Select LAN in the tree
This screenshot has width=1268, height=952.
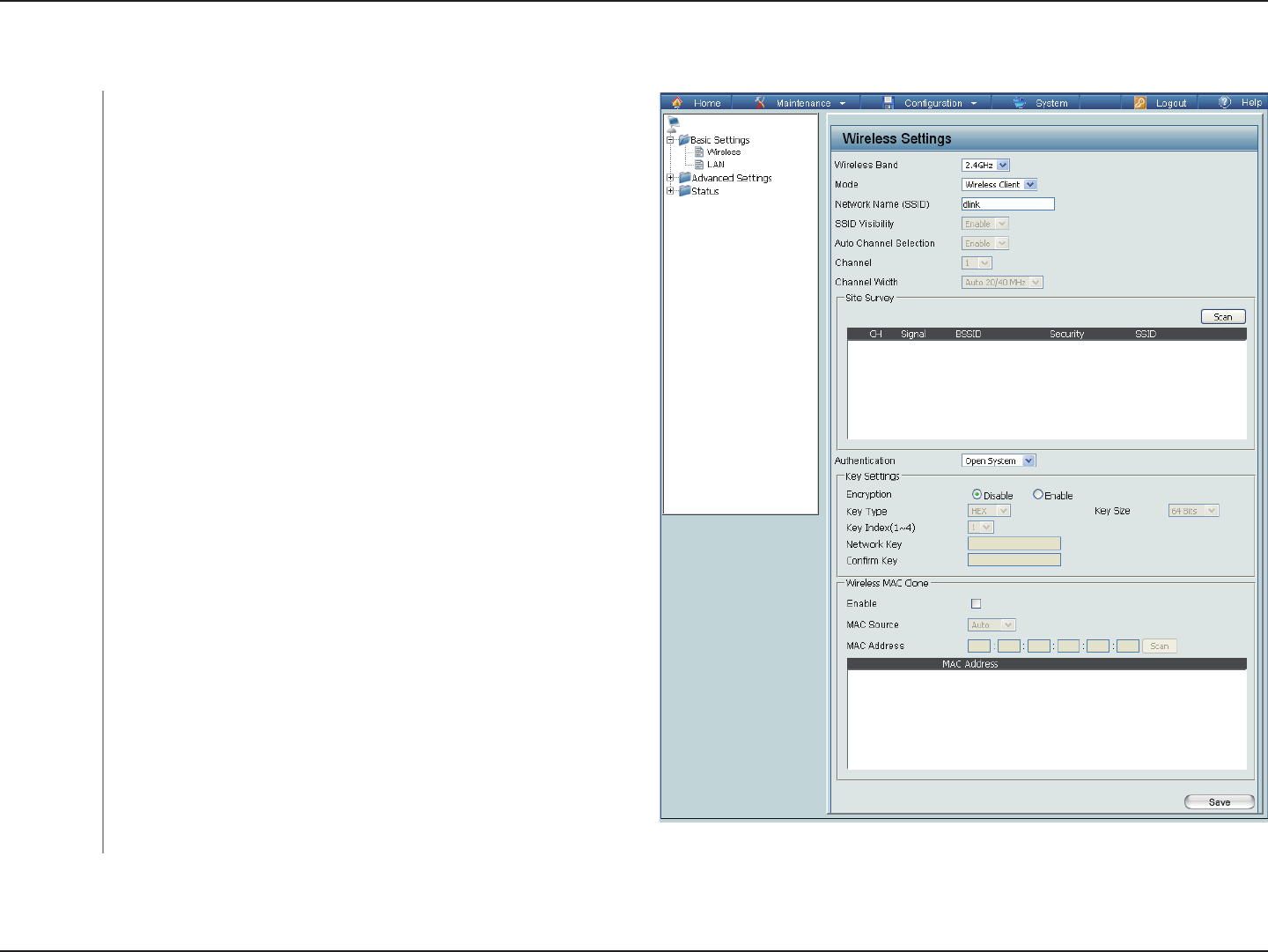(x=716, y=164)
